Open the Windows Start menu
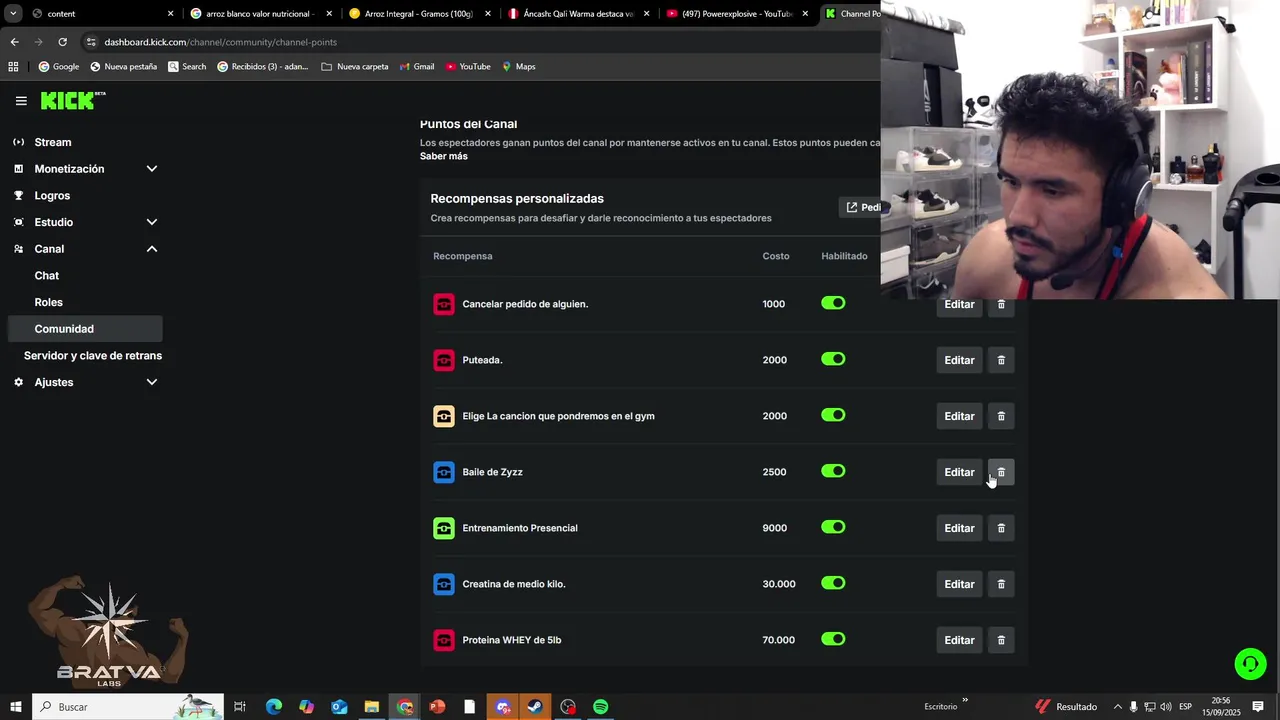Viewport: 1280px width, 720px height. (16, 707)
